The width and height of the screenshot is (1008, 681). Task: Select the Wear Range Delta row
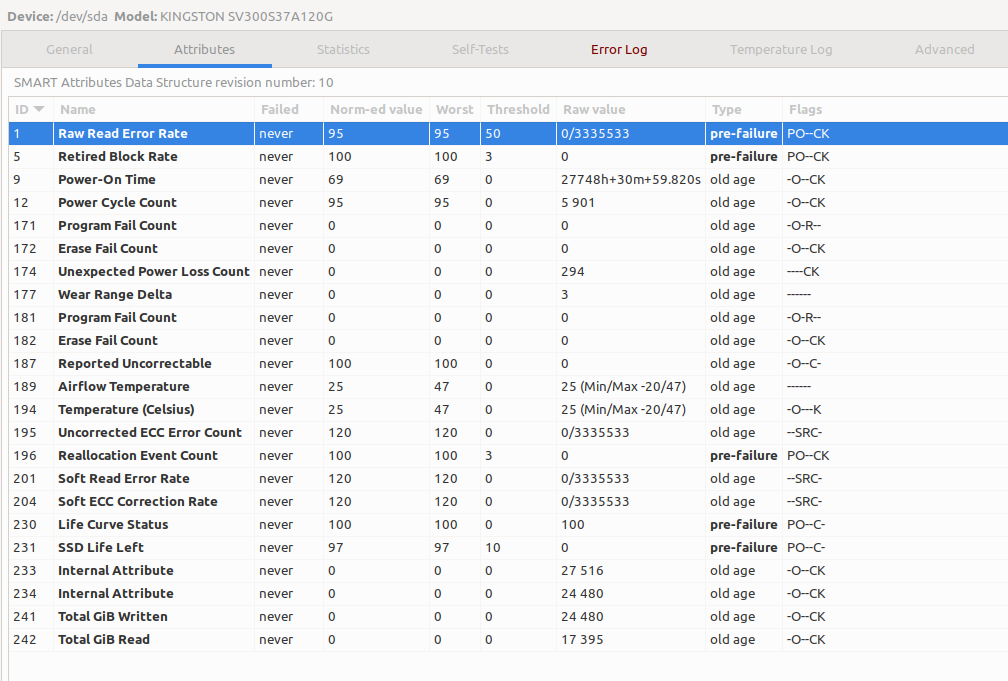(508, 295)
